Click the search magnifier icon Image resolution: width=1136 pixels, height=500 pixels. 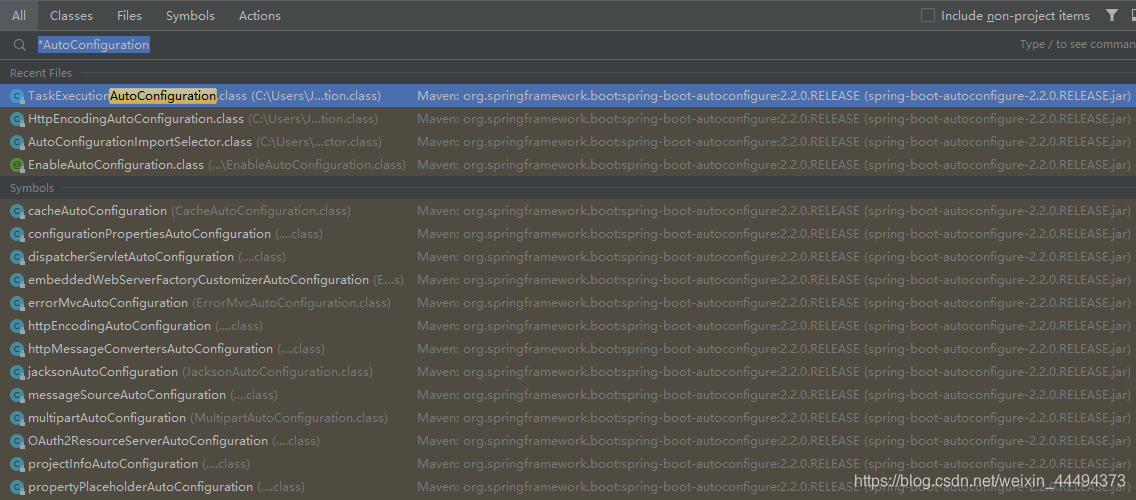[20, 45]
